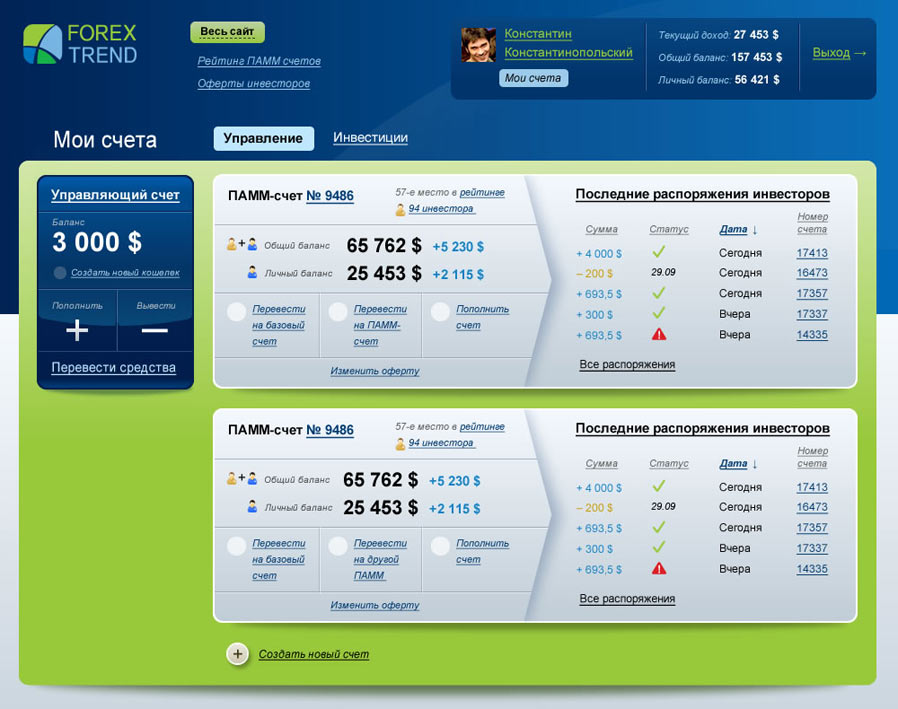This screenshot has width=898, height=709.
Task: Click the plus icon under Пополнить
Action: click(77, 331)
